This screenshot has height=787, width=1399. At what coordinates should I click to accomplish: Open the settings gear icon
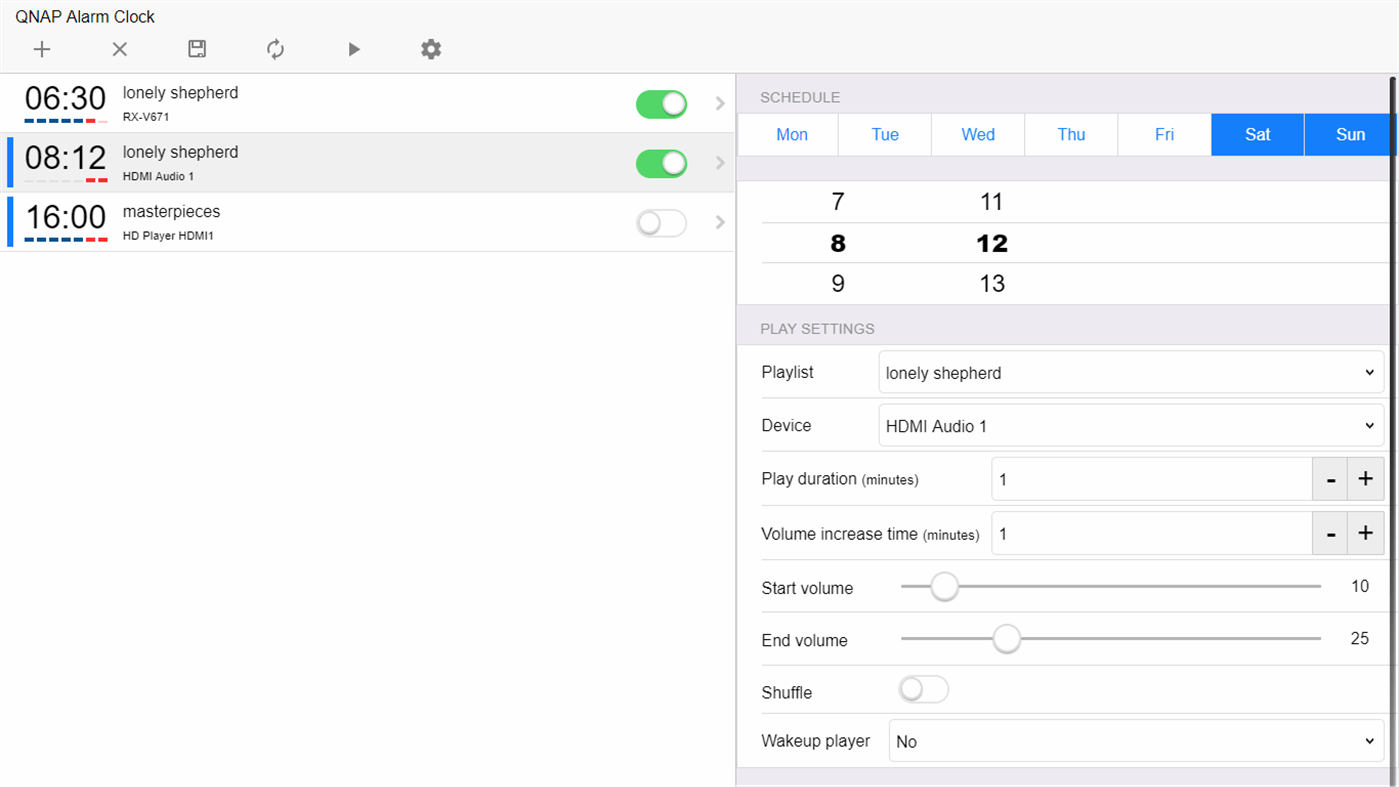(x=430, y=49)
